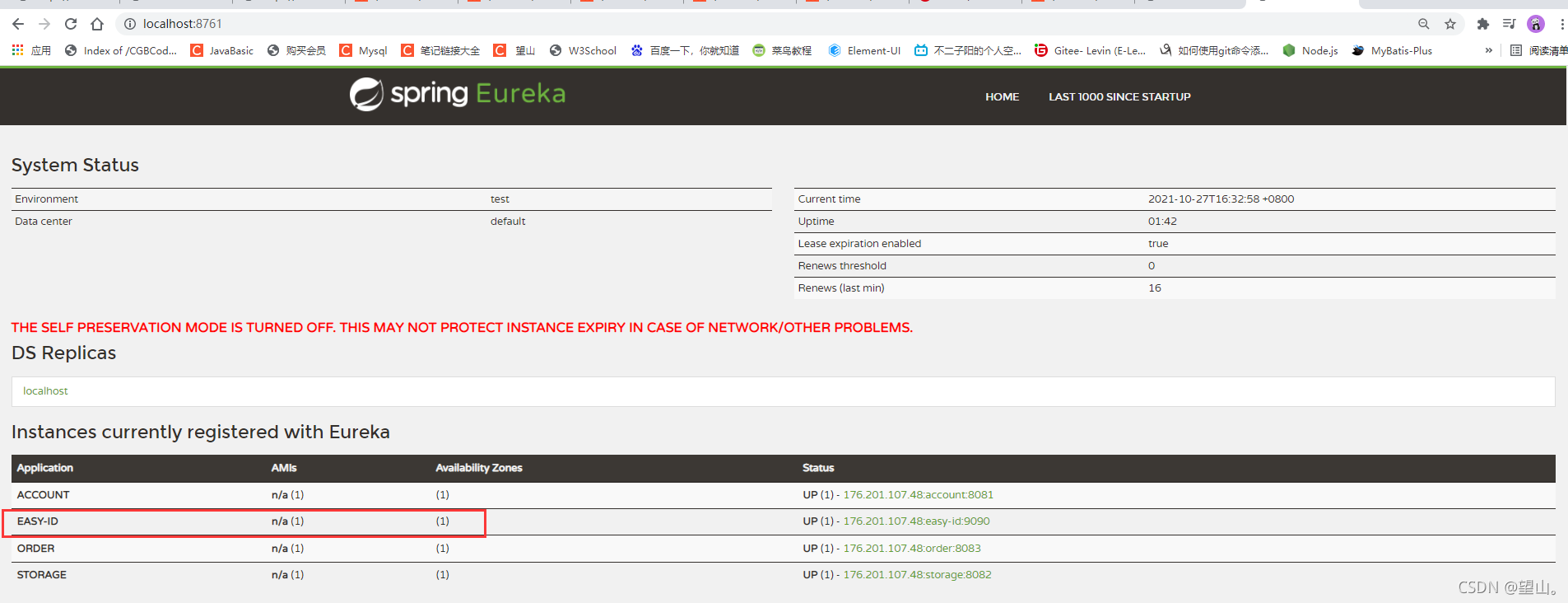
Task: Open the 笔记链接大全 bookmark
Action: coord(440,50)
